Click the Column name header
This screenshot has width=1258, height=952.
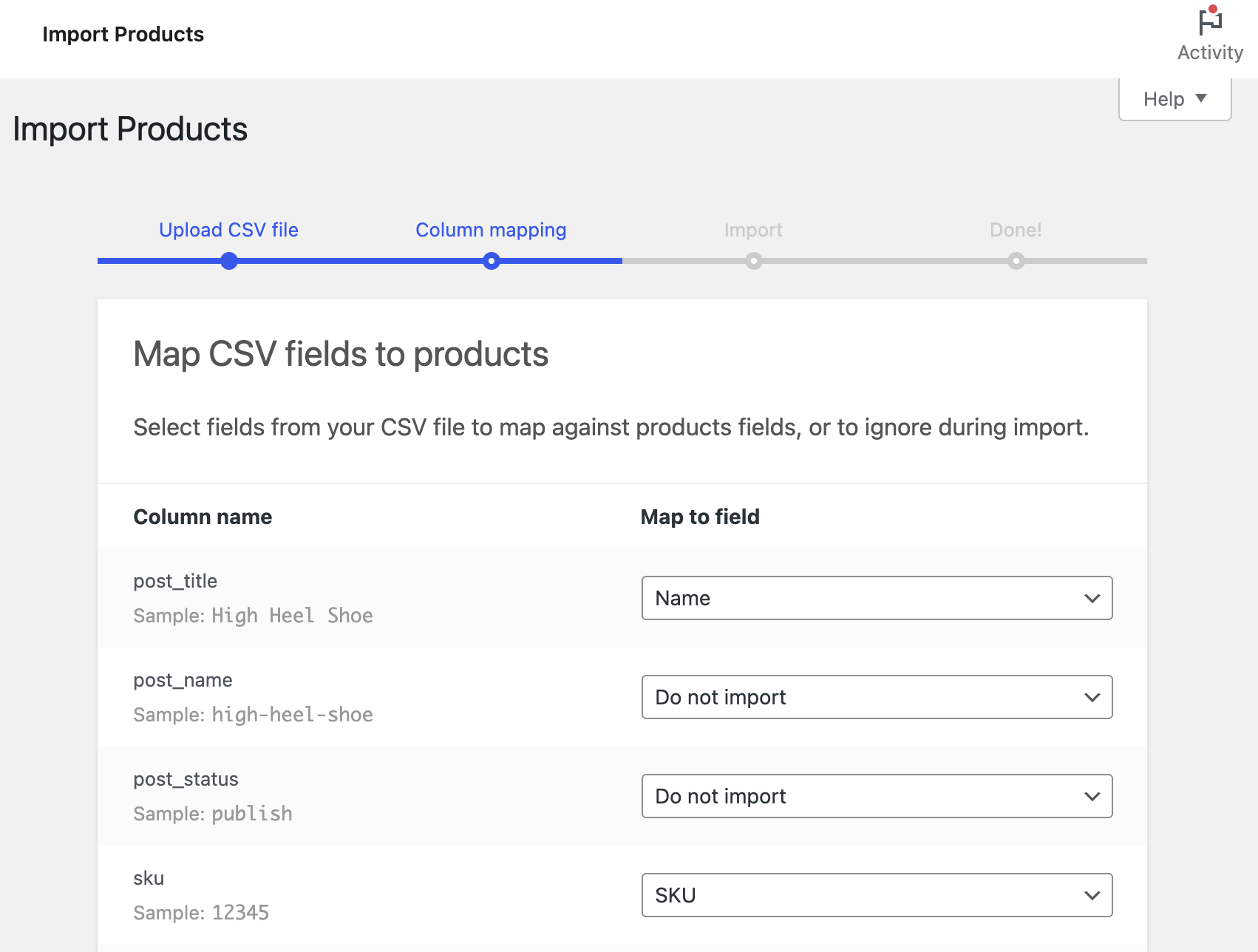tap(203, 517)
